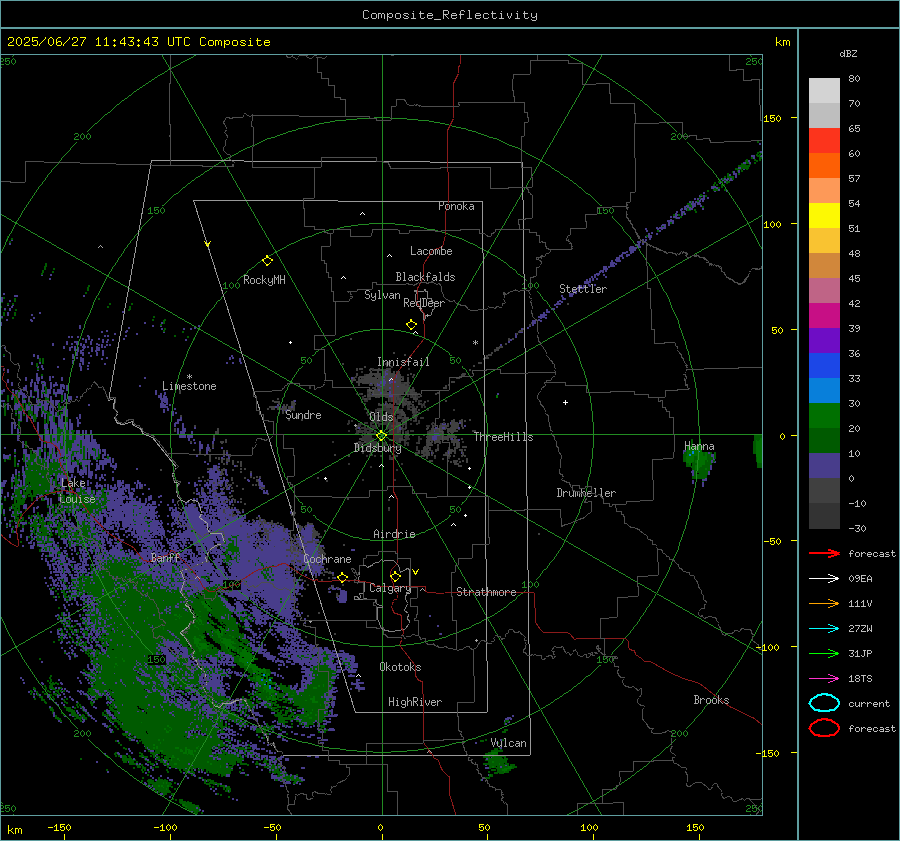
Task: Click the yellow diamond marker above Calgary
Action: pos(395,576)
